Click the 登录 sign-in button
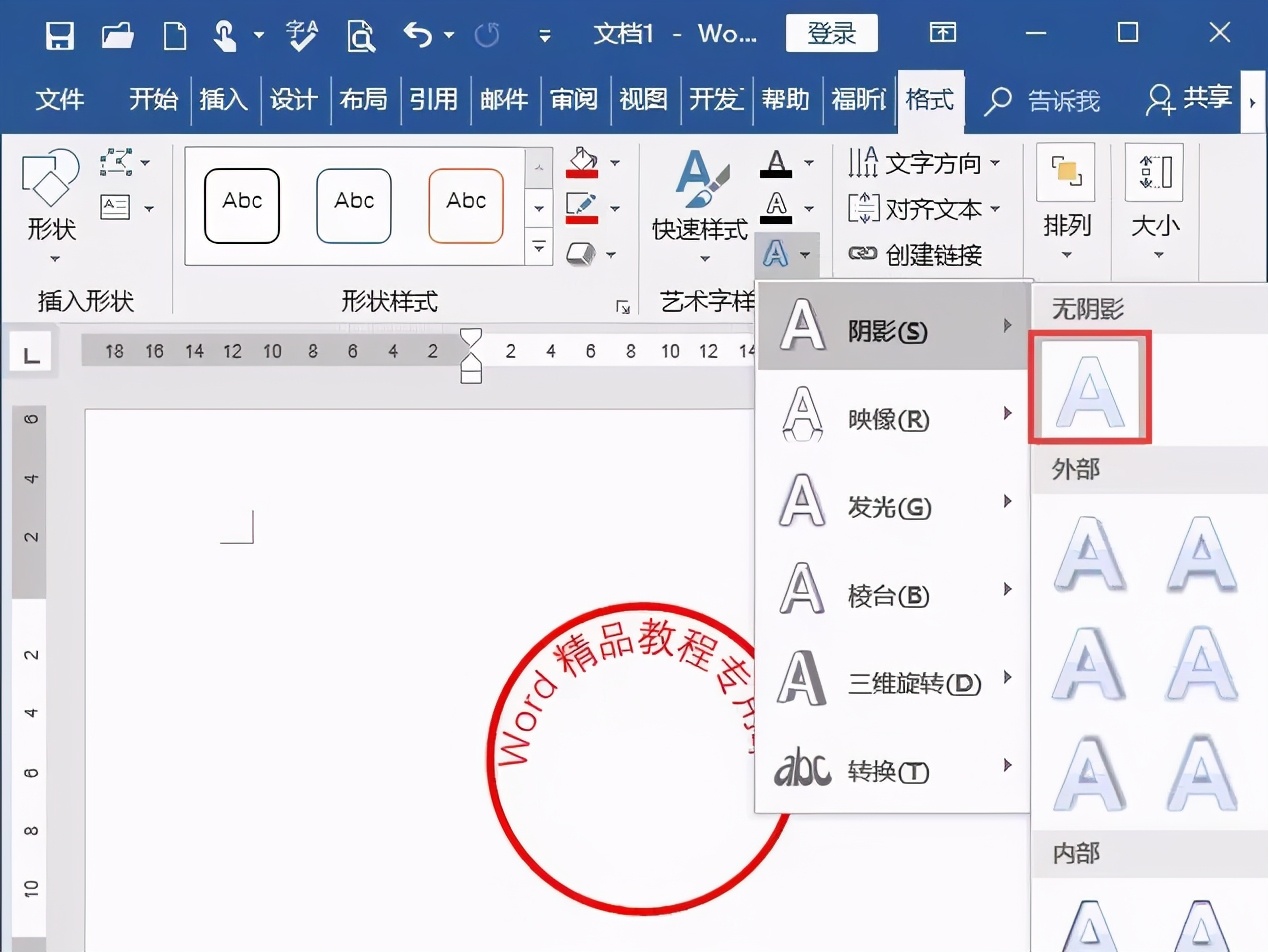1268x952 pixels. tap(832, 33)
